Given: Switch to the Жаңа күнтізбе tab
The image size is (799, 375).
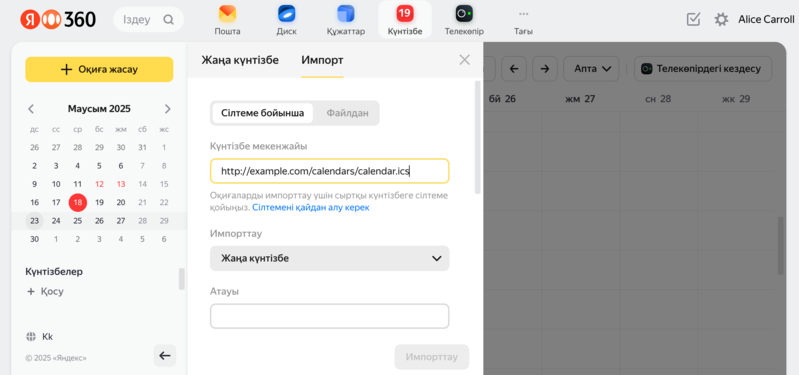Looking at the screenshot, I should coord(240,60).
